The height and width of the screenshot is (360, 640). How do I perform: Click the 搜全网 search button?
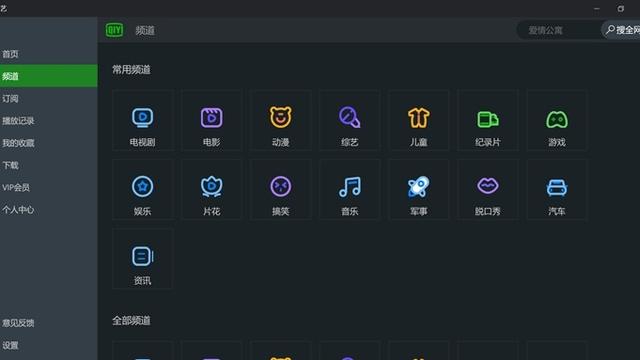(x=621, y=30)
